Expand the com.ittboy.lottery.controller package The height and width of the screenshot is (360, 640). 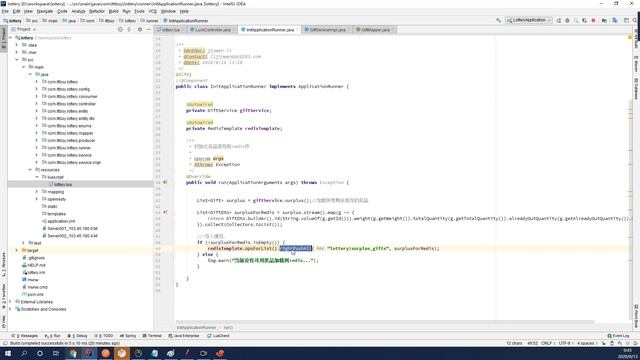pyautogui.click(x=36, y=104)
